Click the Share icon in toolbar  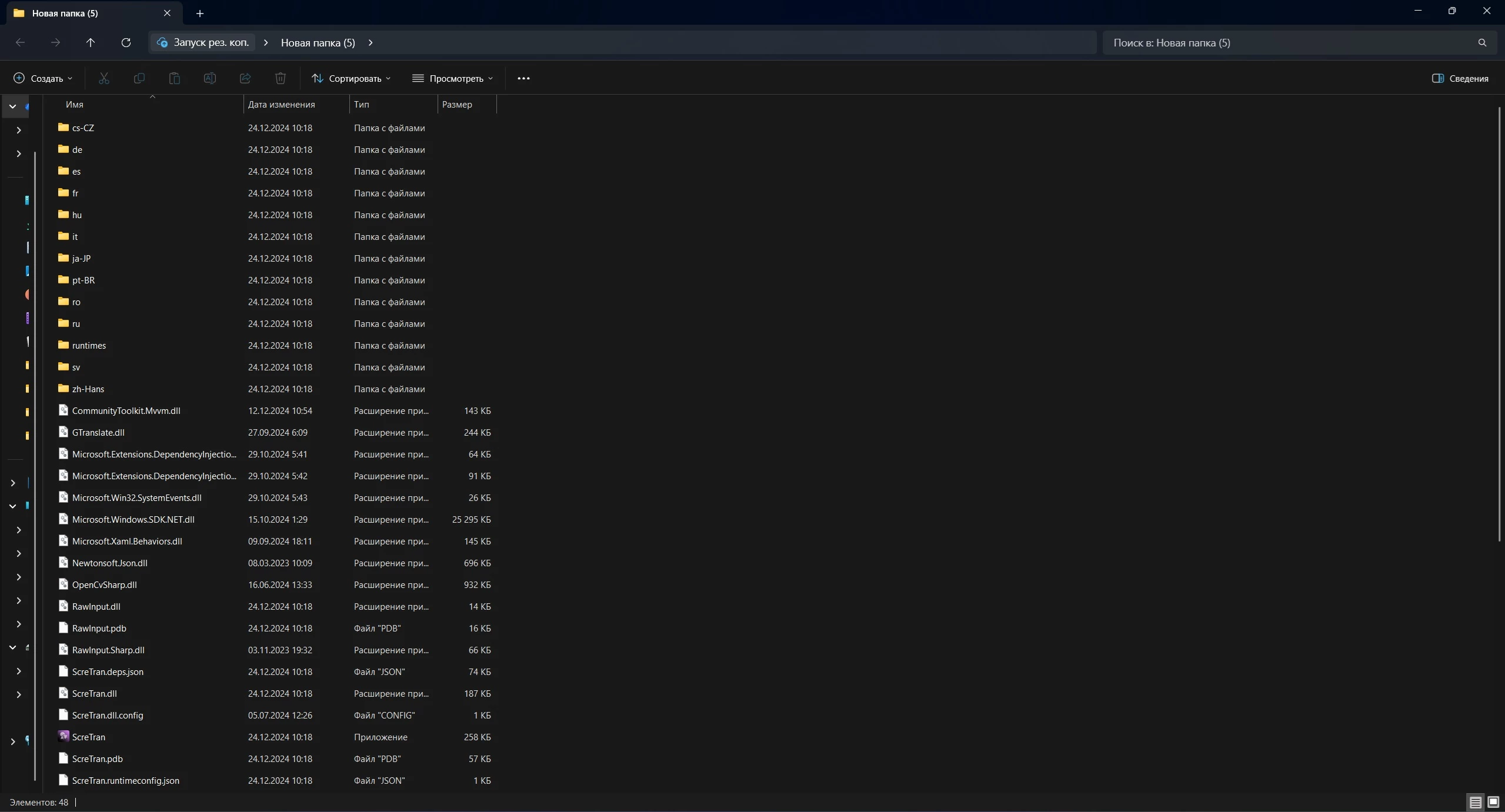click(x=245, y=78)
